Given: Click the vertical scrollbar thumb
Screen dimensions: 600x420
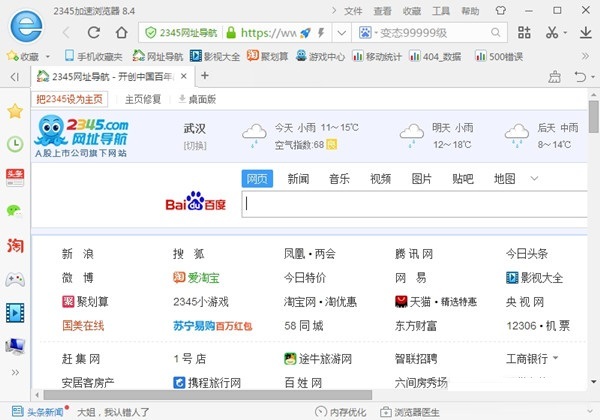Looking at the screenshot, I should [593, 116].
